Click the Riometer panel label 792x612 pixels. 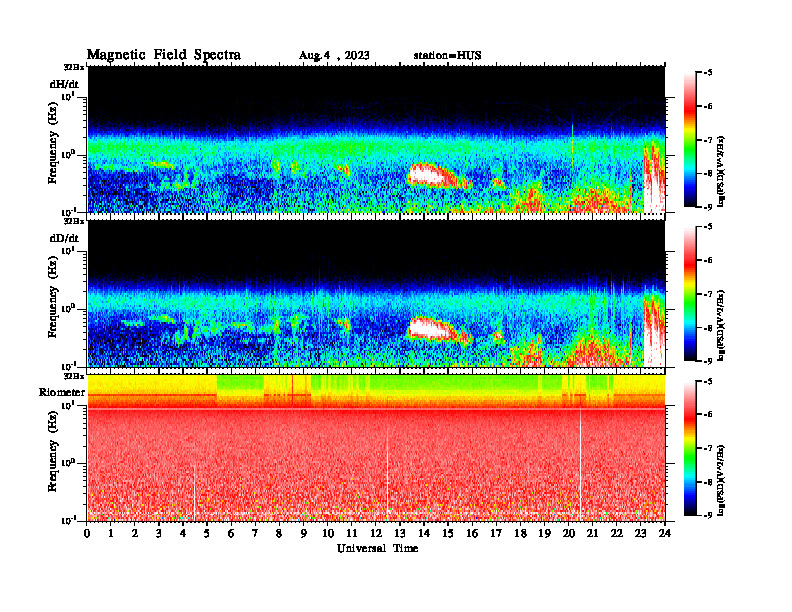click(x=62, y=392)
